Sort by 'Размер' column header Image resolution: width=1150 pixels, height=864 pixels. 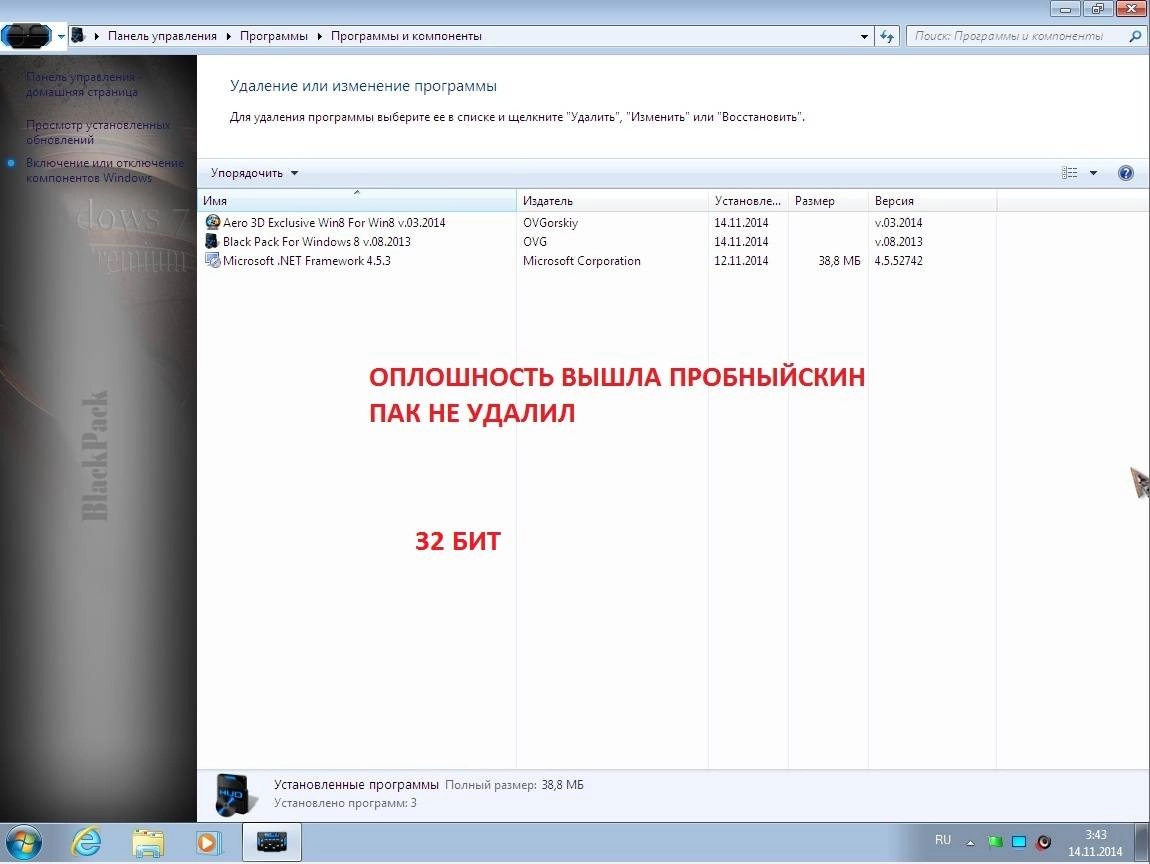828,200
